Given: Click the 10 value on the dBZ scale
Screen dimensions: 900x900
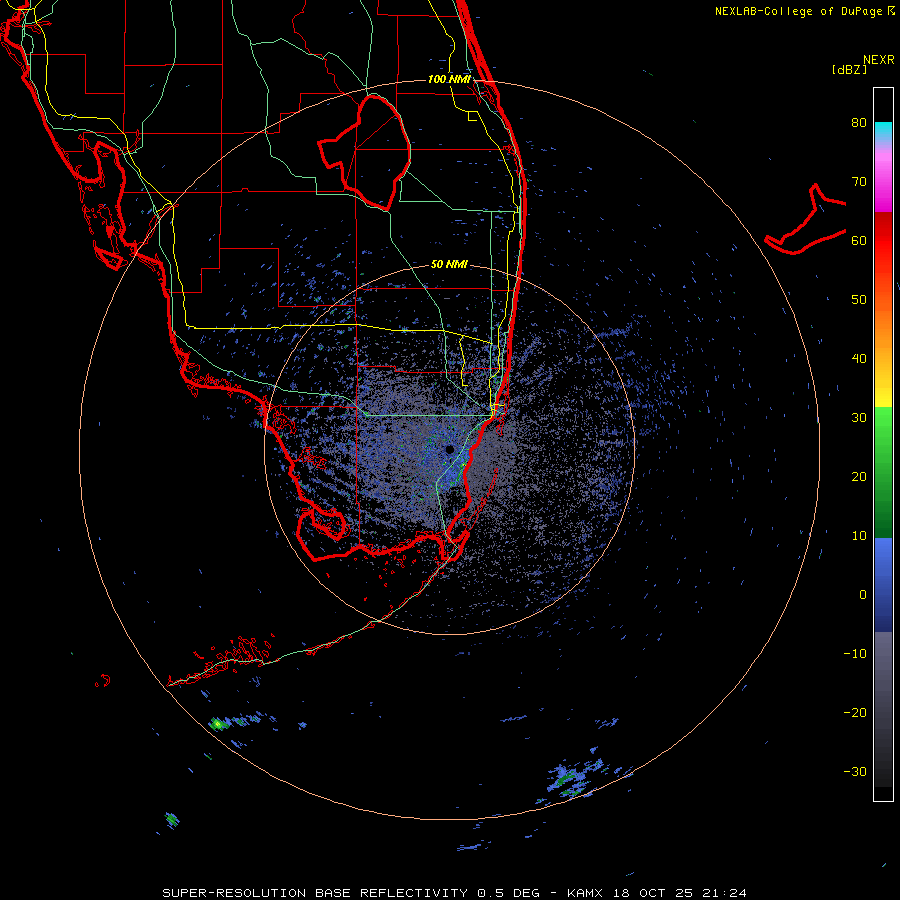Looking at the screenshot, I should (x=859, y=536).
